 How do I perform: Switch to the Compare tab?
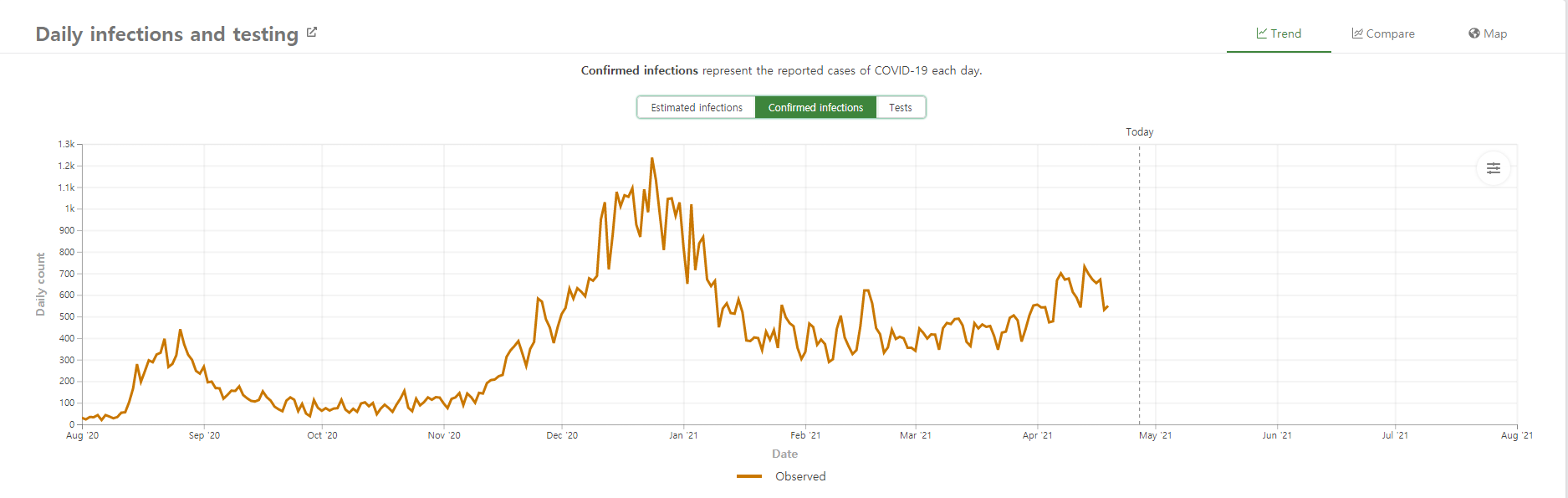coord(1383,33)
